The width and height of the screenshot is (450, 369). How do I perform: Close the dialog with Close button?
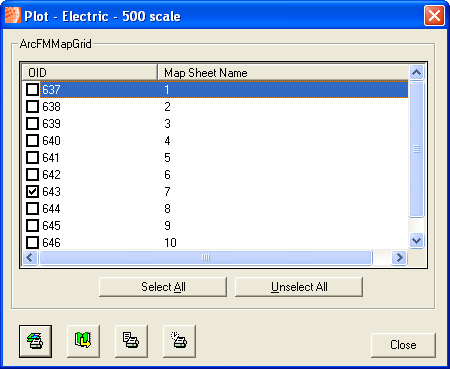(x=403, y=345)
